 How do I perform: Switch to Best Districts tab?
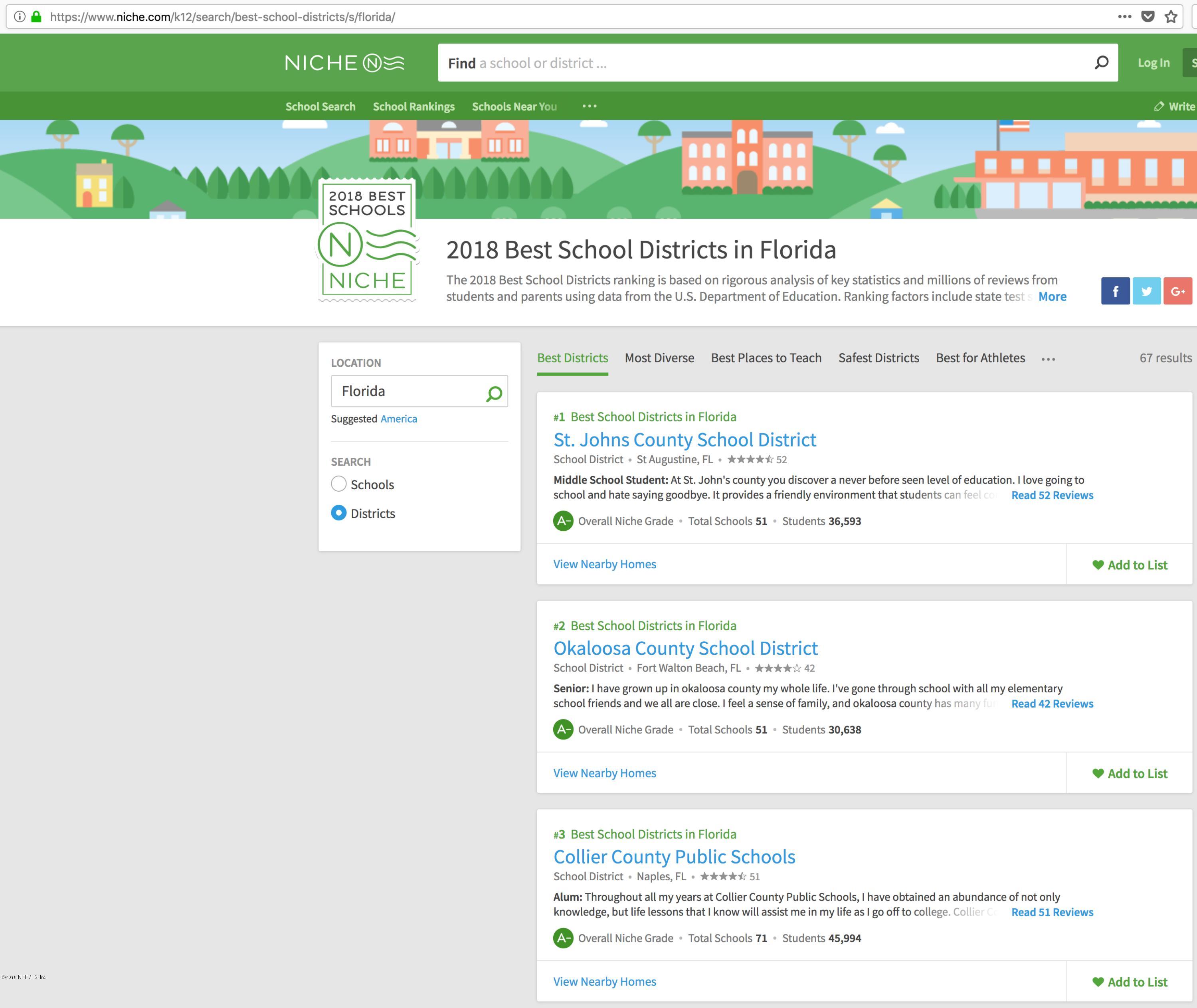coord(572,358)
